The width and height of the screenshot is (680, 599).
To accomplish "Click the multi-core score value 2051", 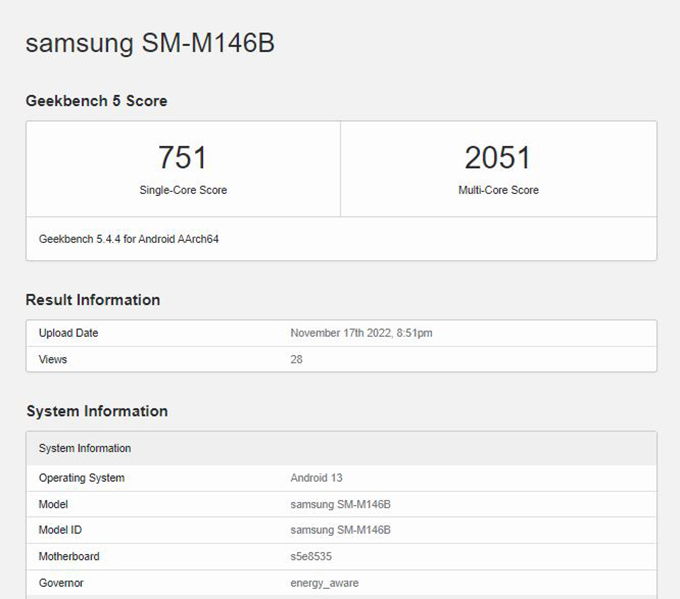I will point(498,157).
